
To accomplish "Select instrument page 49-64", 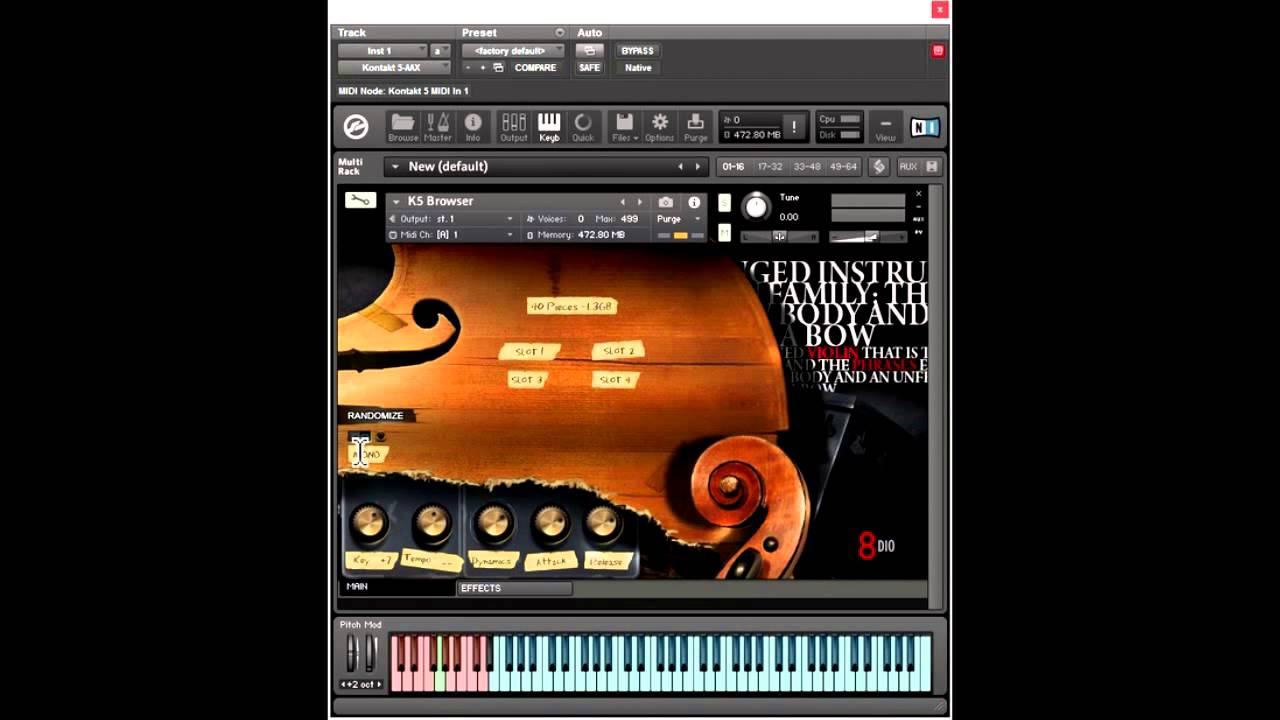I will pos(844,167).
